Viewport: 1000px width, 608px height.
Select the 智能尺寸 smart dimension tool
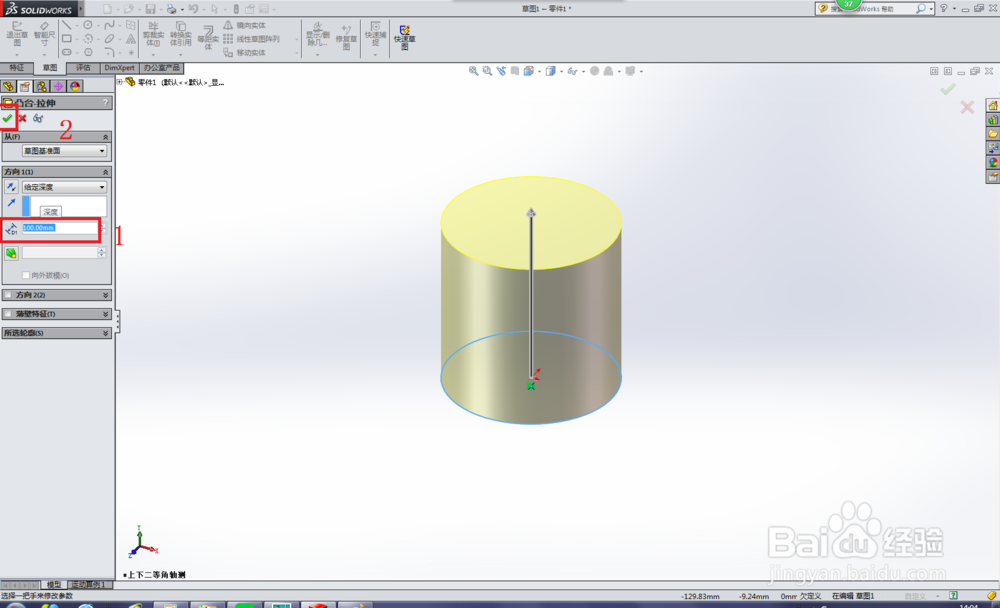pos(44,34)
